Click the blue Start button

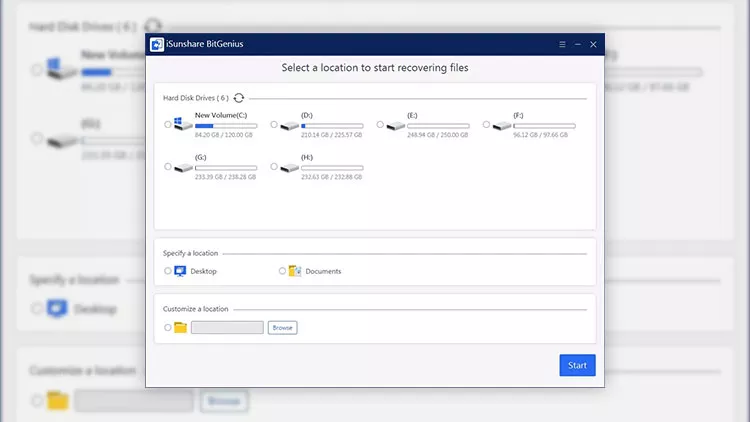tap(577, 365)
